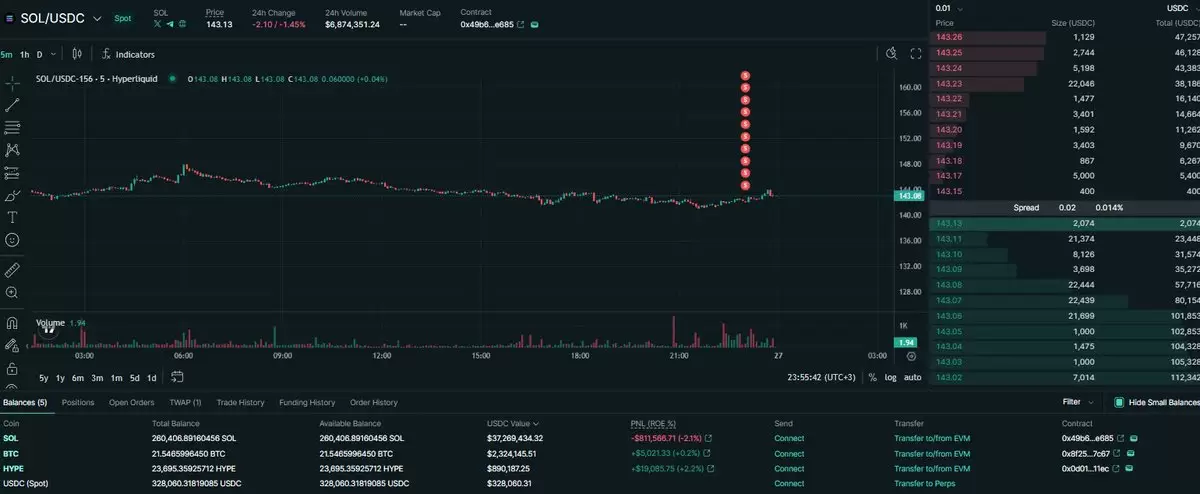The image size is (1200, 494).
Task: Select the trend line drawing tool
Action: pos(12,104)
